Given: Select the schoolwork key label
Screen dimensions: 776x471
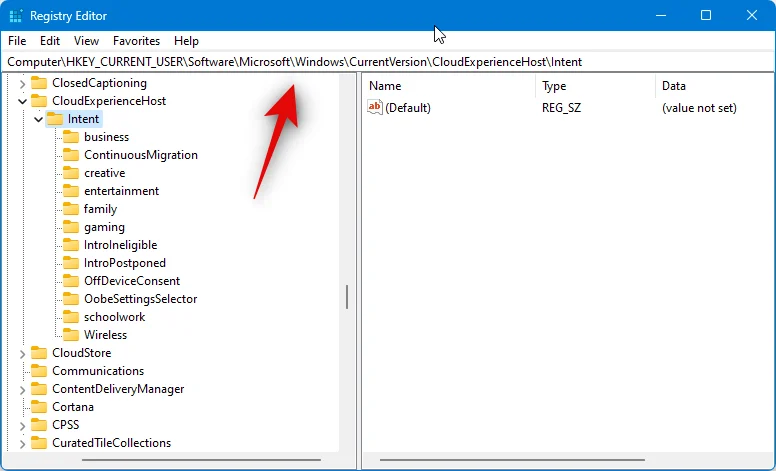Looking at the screenshot, I should [115, 317].
